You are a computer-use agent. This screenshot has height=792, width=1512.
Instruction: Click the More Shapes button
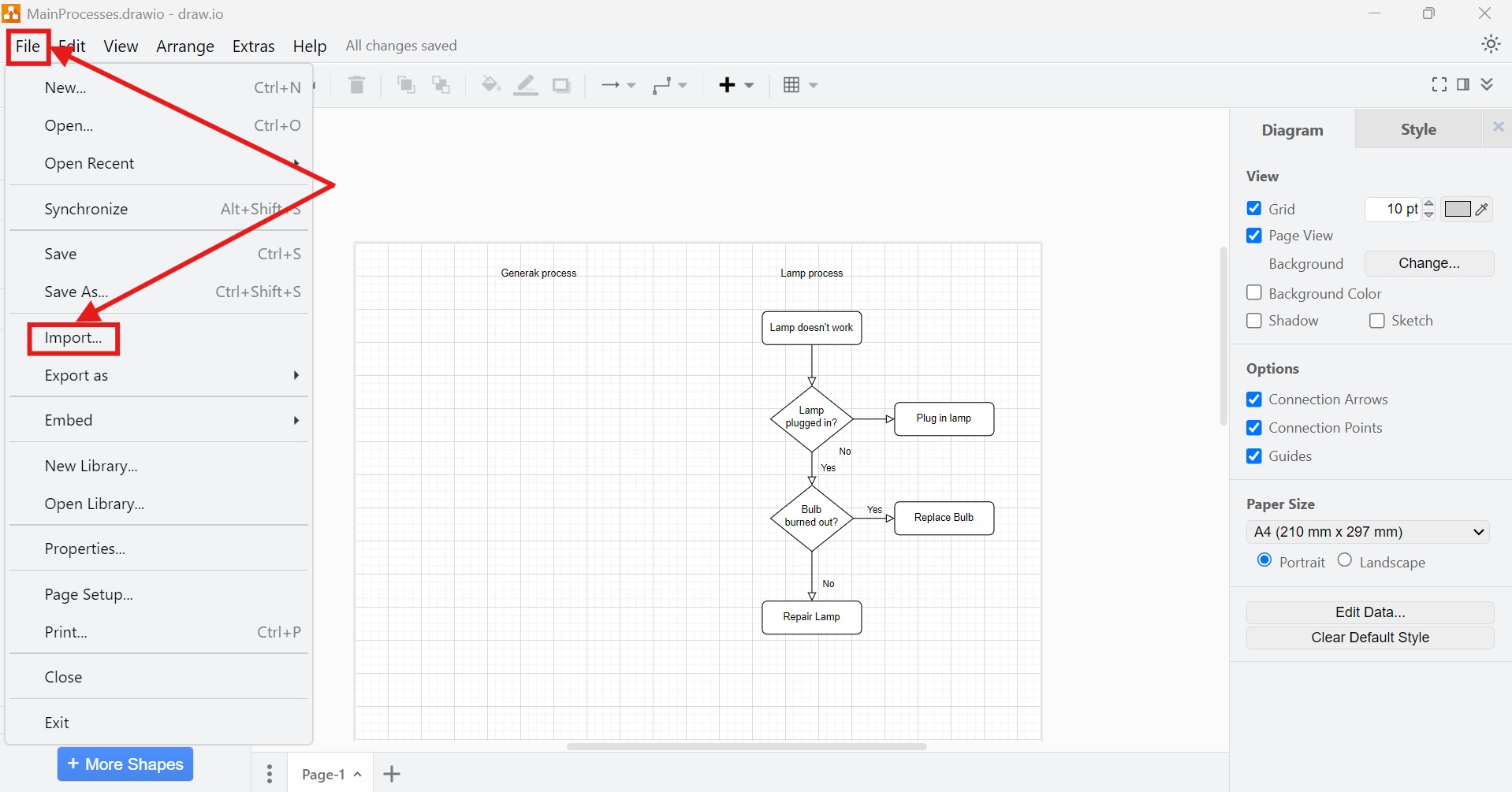click(x=125, y=764)
